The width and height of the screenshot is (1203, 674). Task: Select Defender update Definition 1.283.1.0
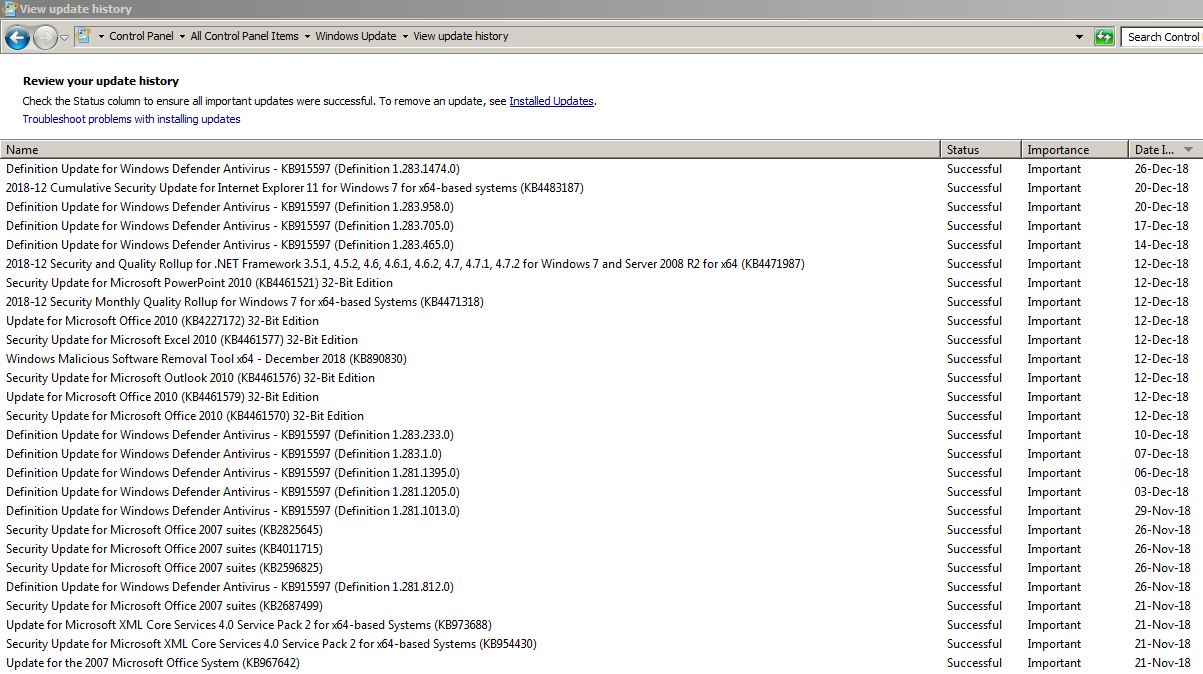tap(600, 454)
